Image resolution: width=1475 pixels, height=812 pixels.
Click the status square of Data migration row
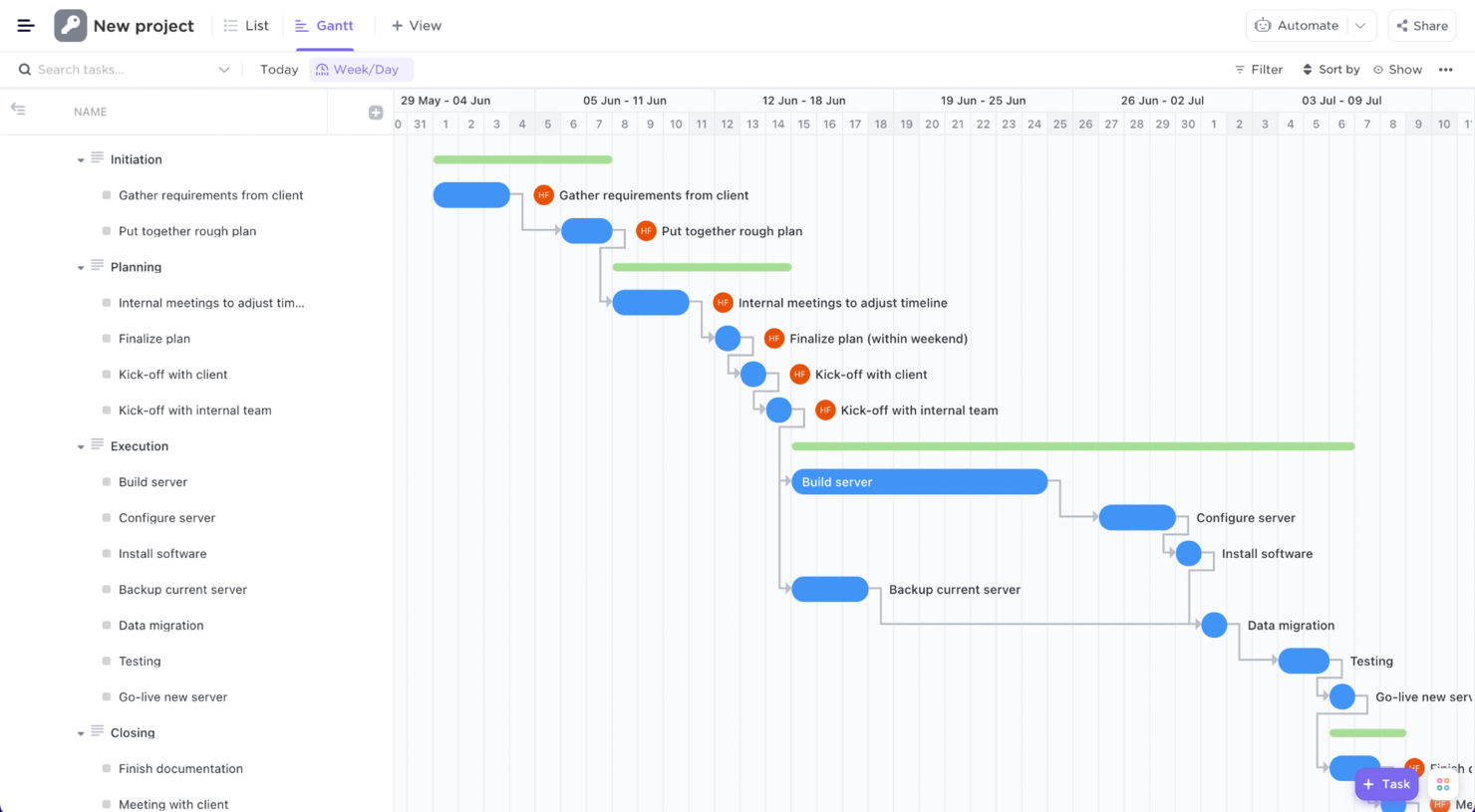107,626
